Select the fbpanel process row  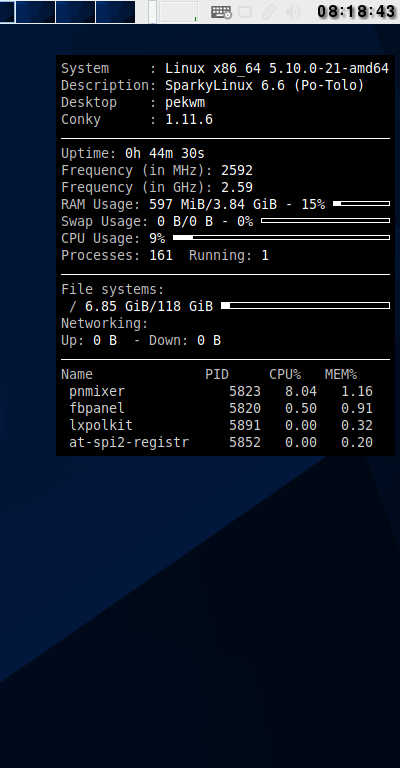point(221,408)
